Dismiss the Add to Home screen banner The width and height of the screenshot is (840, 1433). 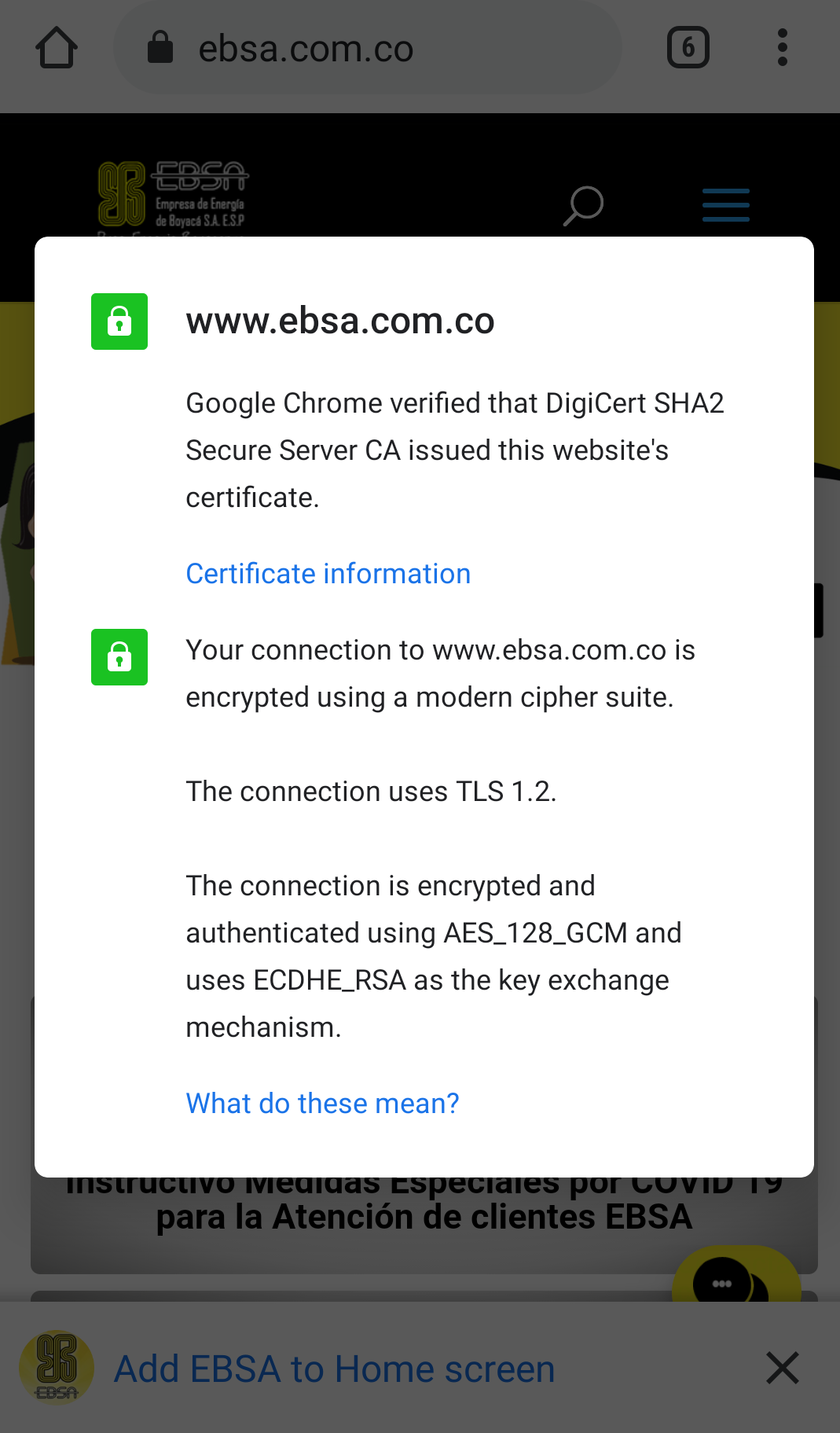click(782, 1368)
